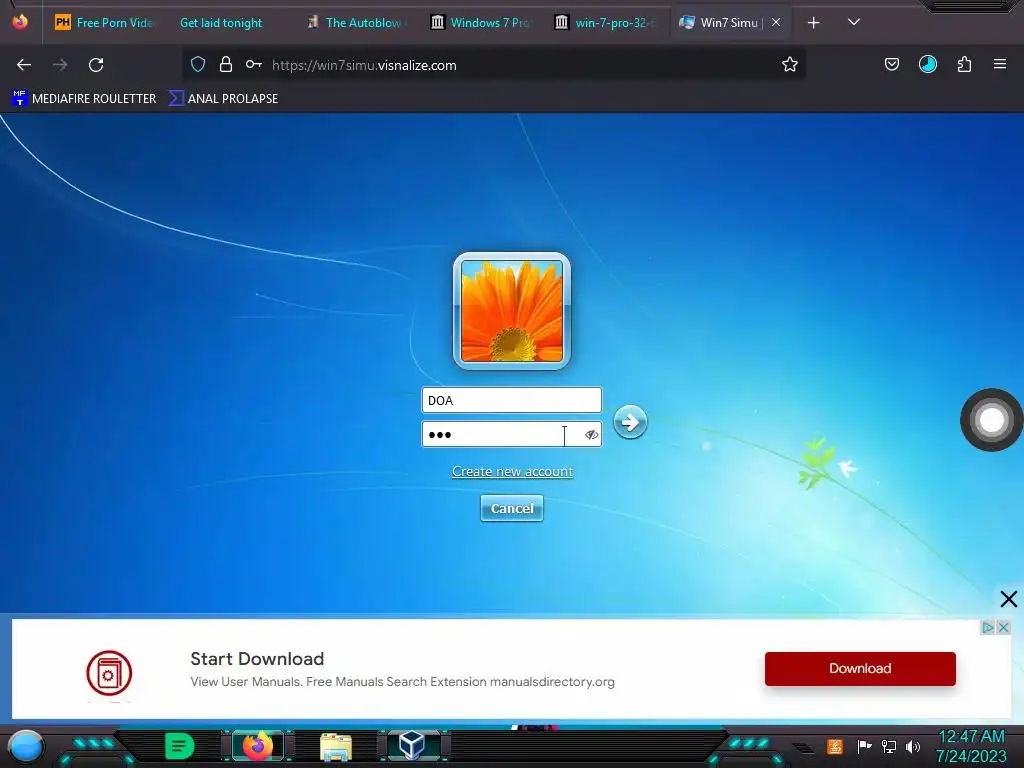Open the extensions puzzle icon
The image size is (1024, 768).
click(x=965, y=64)
